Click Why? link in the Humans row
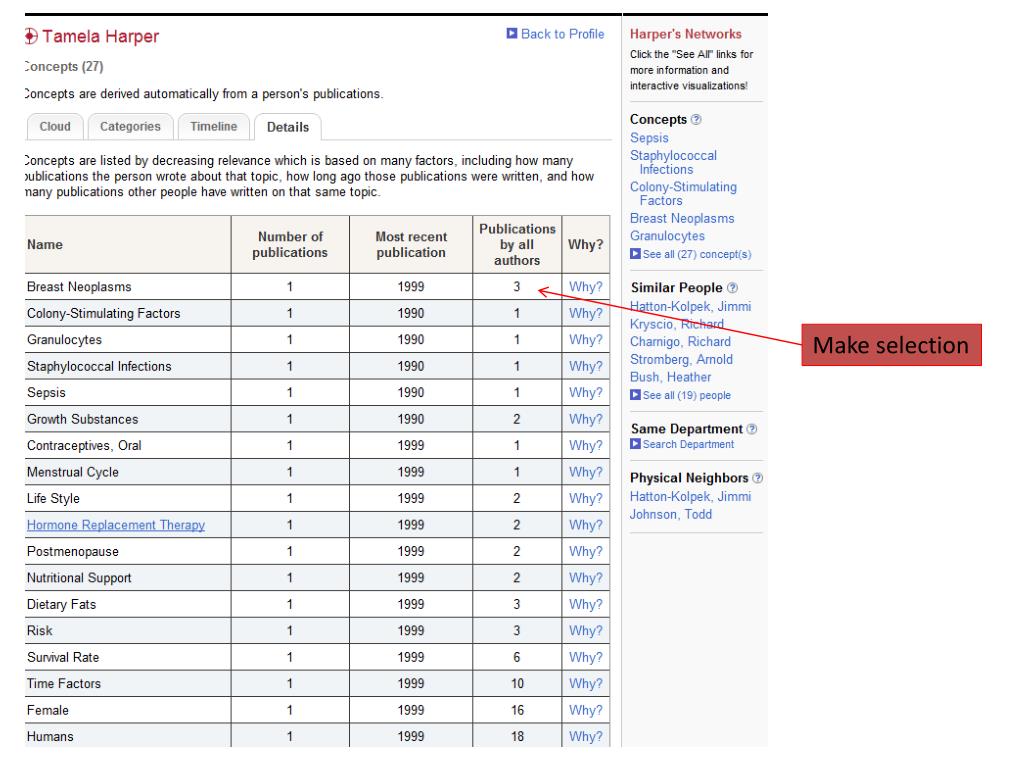The height and width of the screenshot is (768, 1024). tap(585, 737)
